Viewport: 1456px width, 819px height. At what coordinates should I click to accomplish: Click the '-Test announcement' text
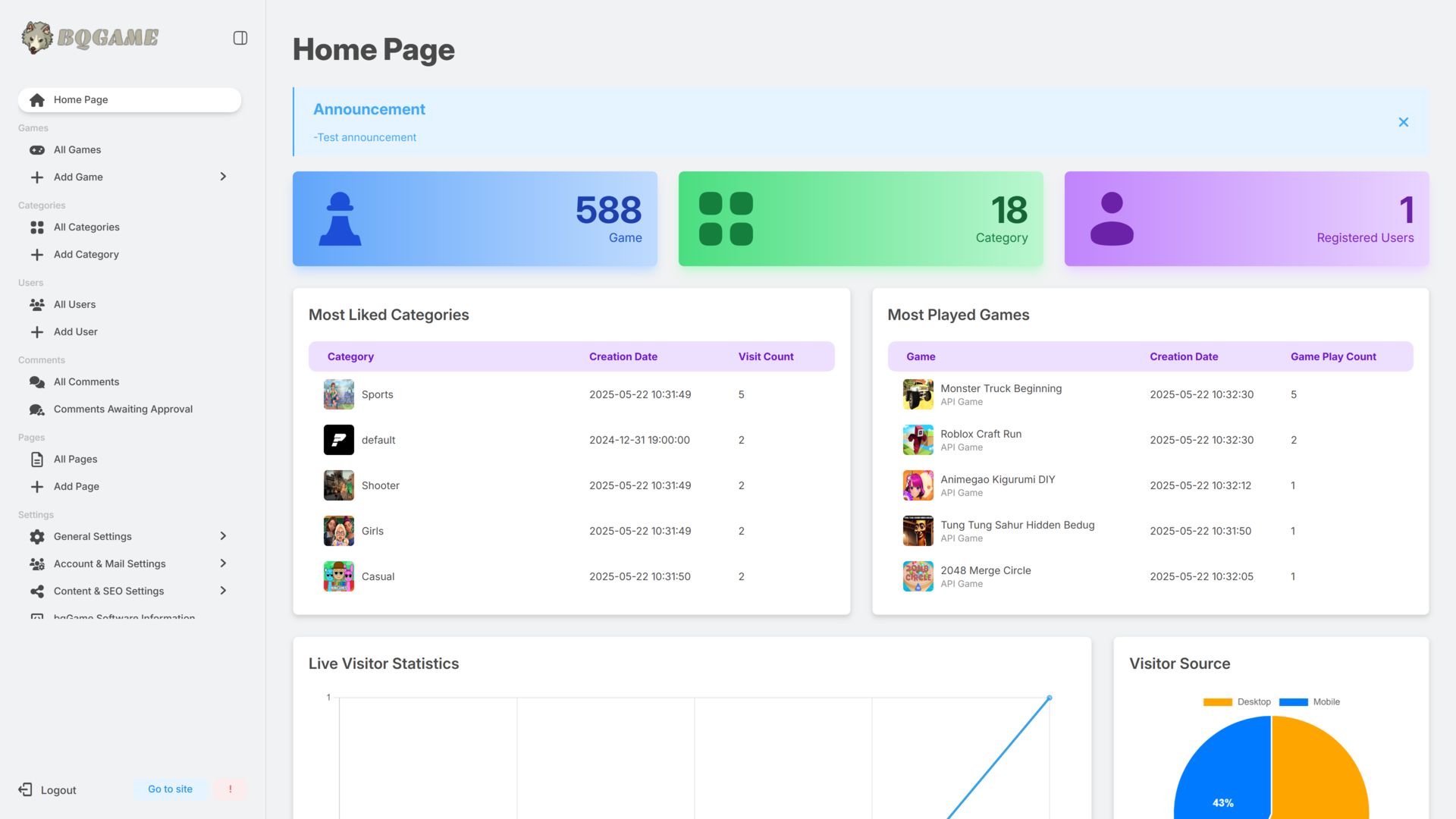[x=365, y=137]
